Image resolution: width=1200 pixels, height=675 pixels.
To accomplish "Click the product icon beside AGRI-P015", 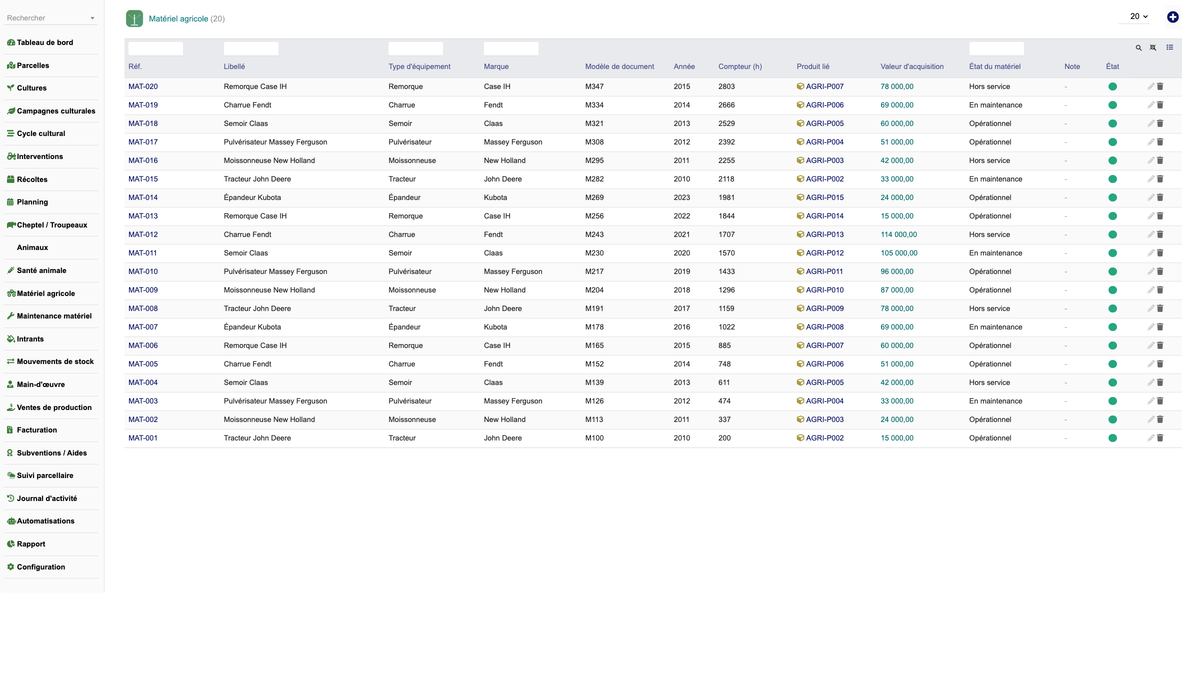I will (800, 198).
